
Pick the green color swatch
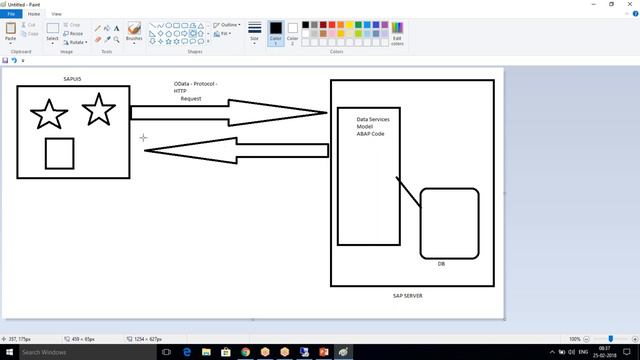click(x=358, y=25)
